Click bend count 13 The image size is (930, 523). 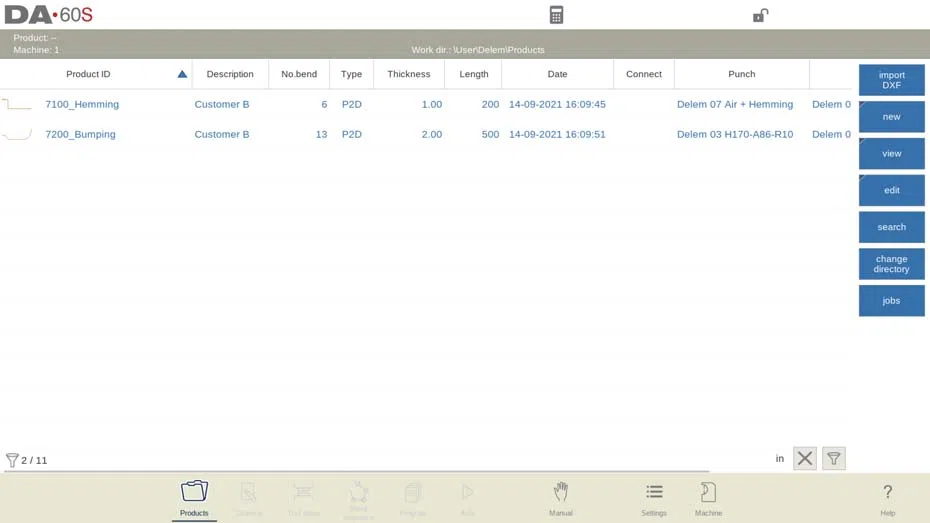321,135
